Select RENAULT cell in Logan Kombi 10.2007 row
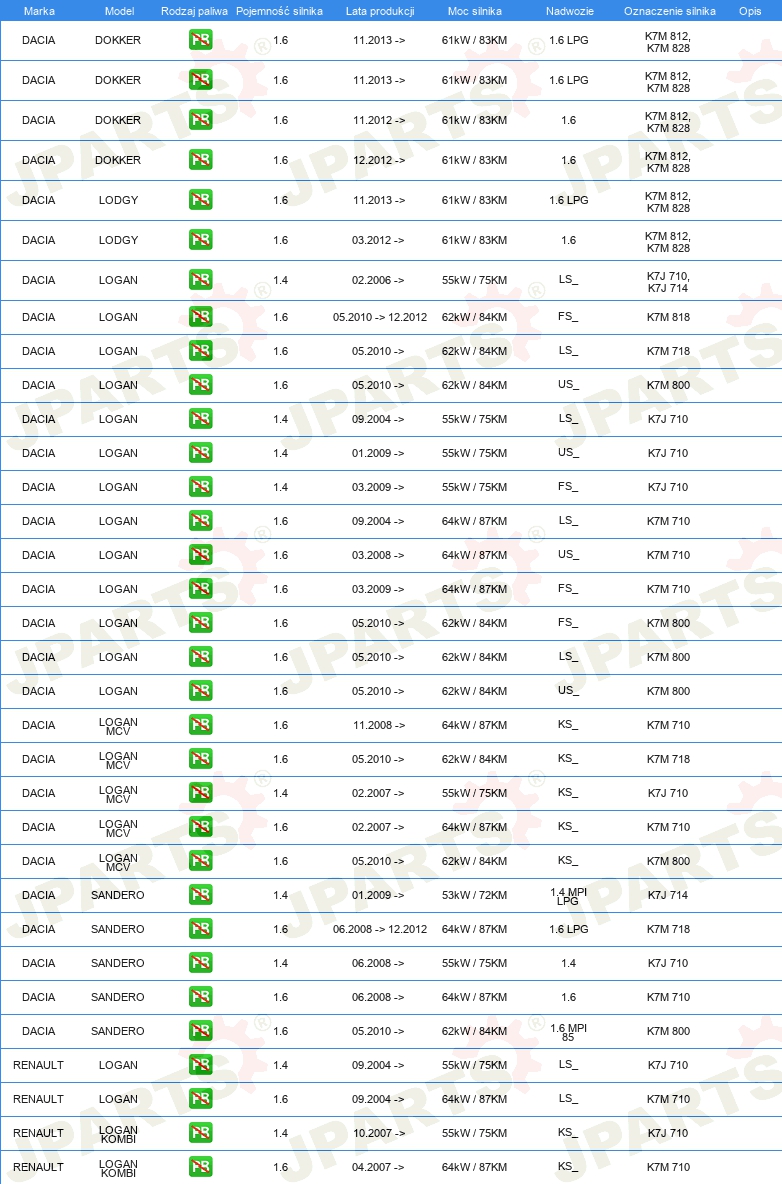 coord(38,1133)
